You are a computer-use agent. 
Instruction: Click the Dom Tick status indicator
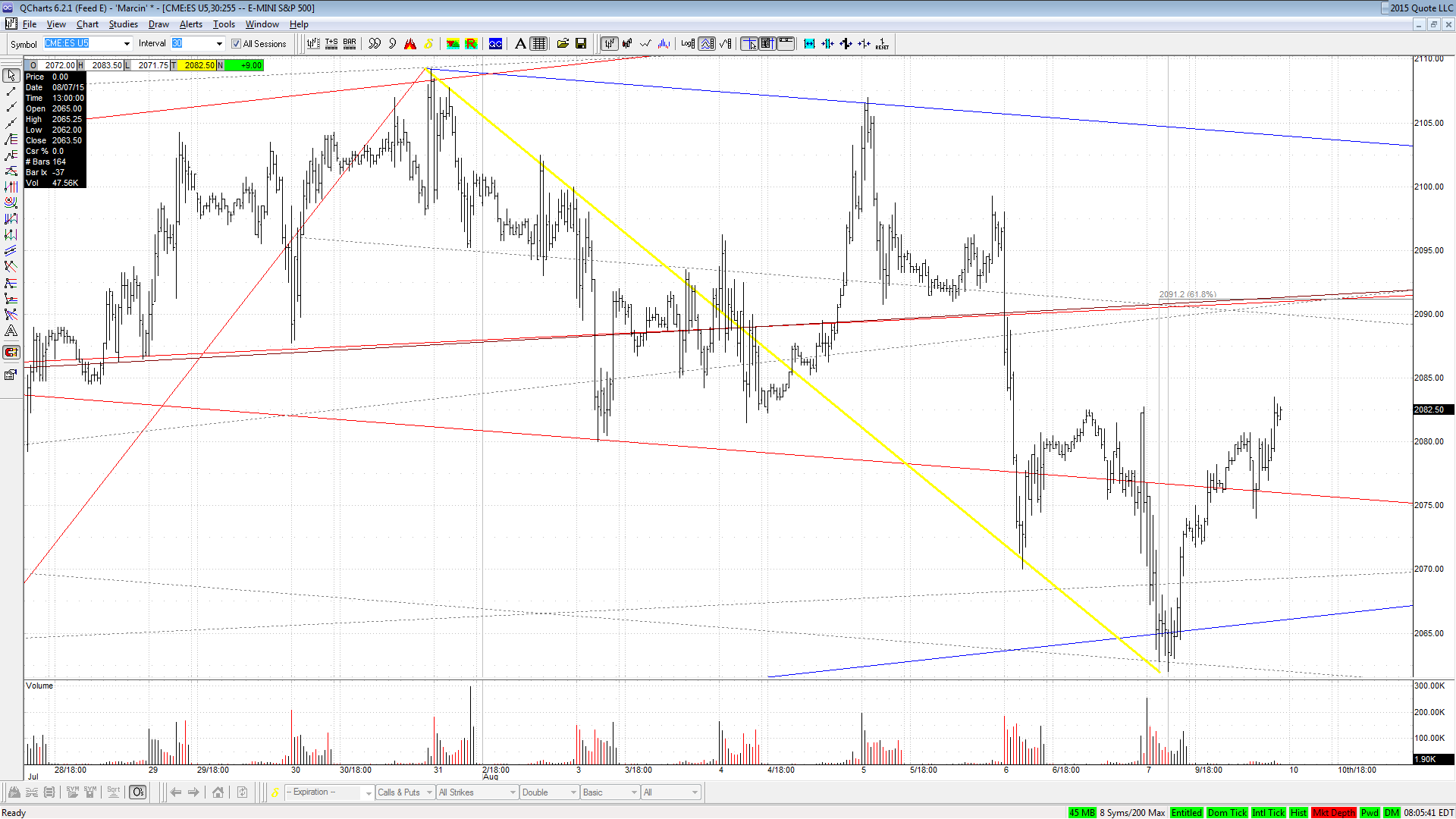point(1227,813)
